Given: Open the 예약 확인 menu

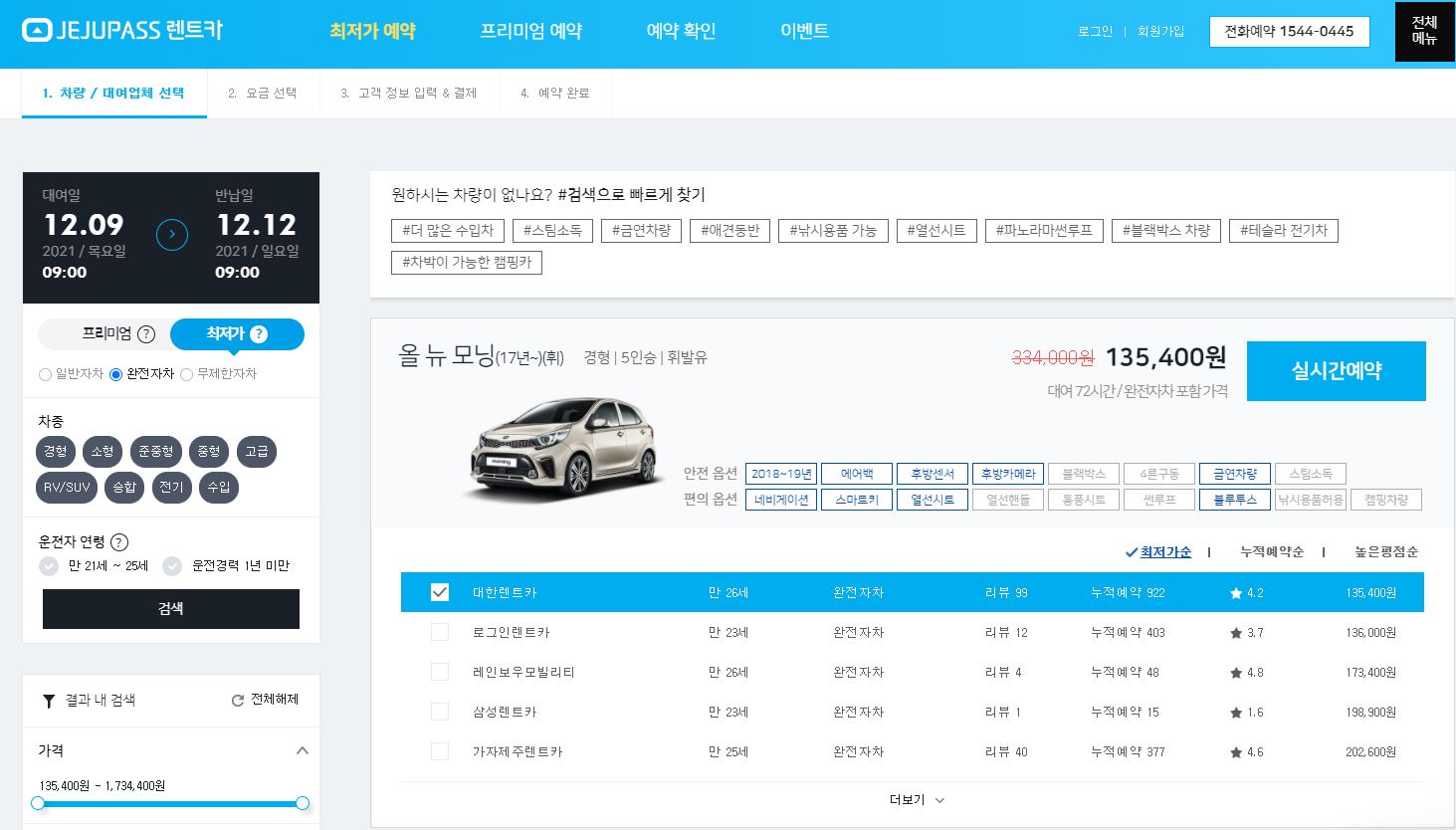Looking at the screenshot, I should click(x=681, y=31).
